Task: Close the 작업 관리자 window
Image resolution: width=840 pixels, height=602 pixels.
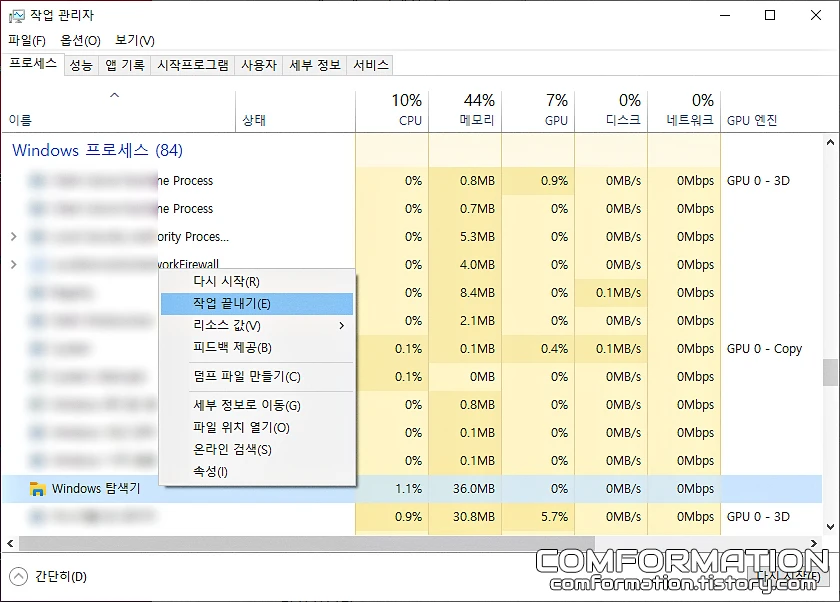Action: coord(816,15)
